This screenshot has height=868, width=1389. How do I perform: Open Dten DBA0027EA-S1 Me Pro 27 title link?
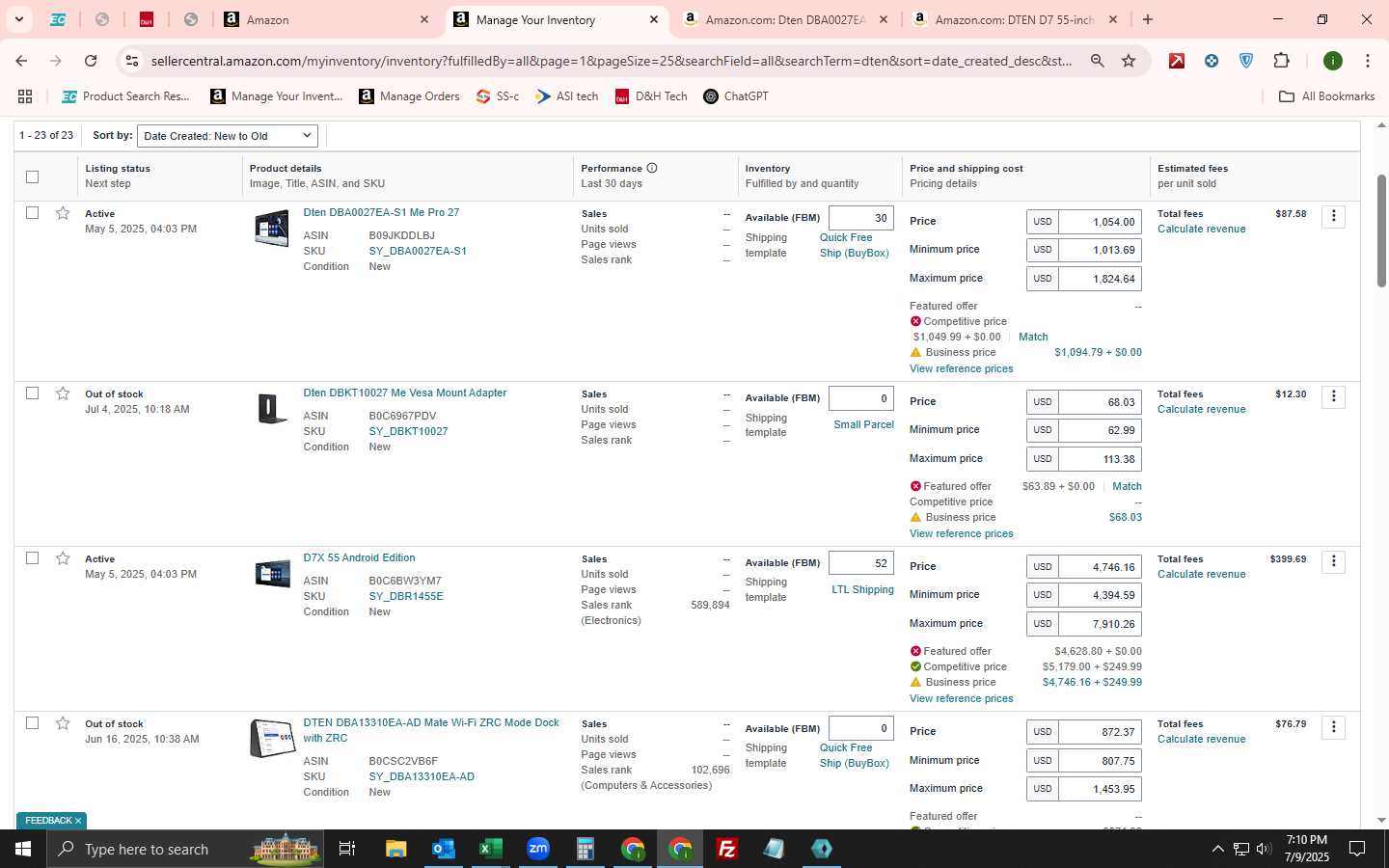coord(381,212)
